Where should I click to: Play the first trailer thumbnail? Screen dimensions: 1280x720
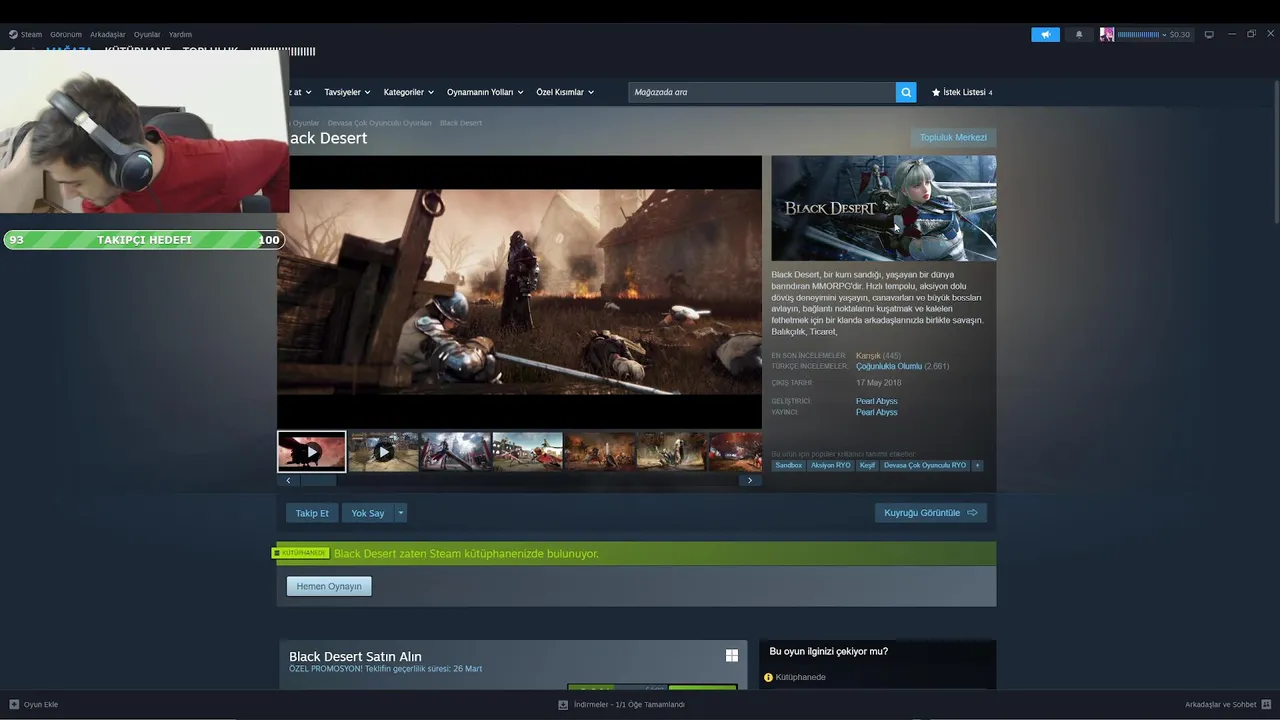click(312, 452)
